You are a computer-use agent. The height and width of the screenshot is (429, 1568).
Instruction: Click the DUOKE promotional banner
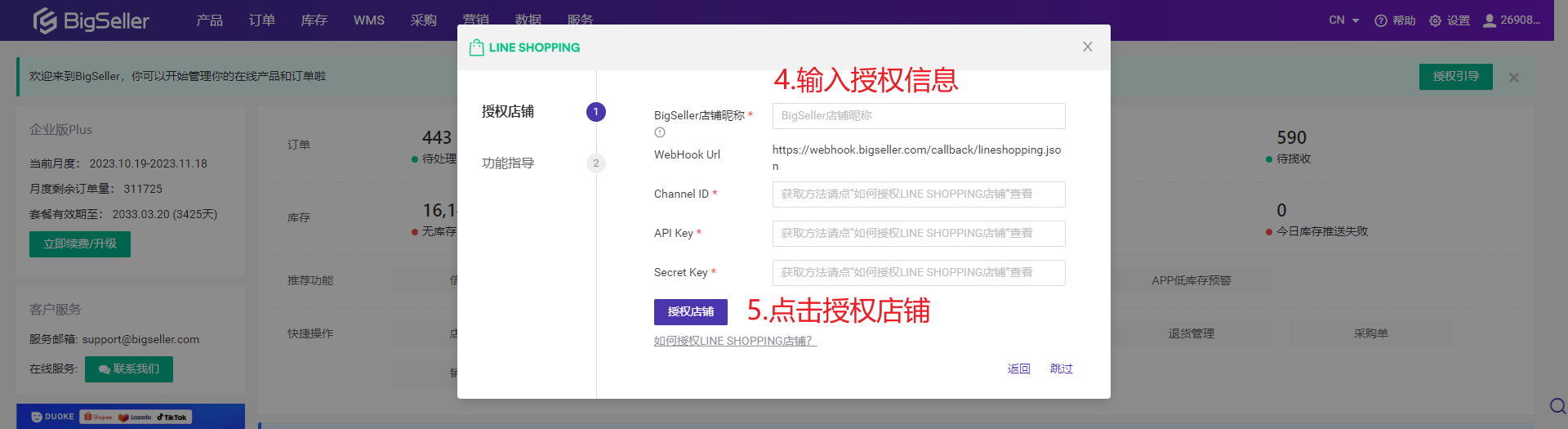click(131, 417)
